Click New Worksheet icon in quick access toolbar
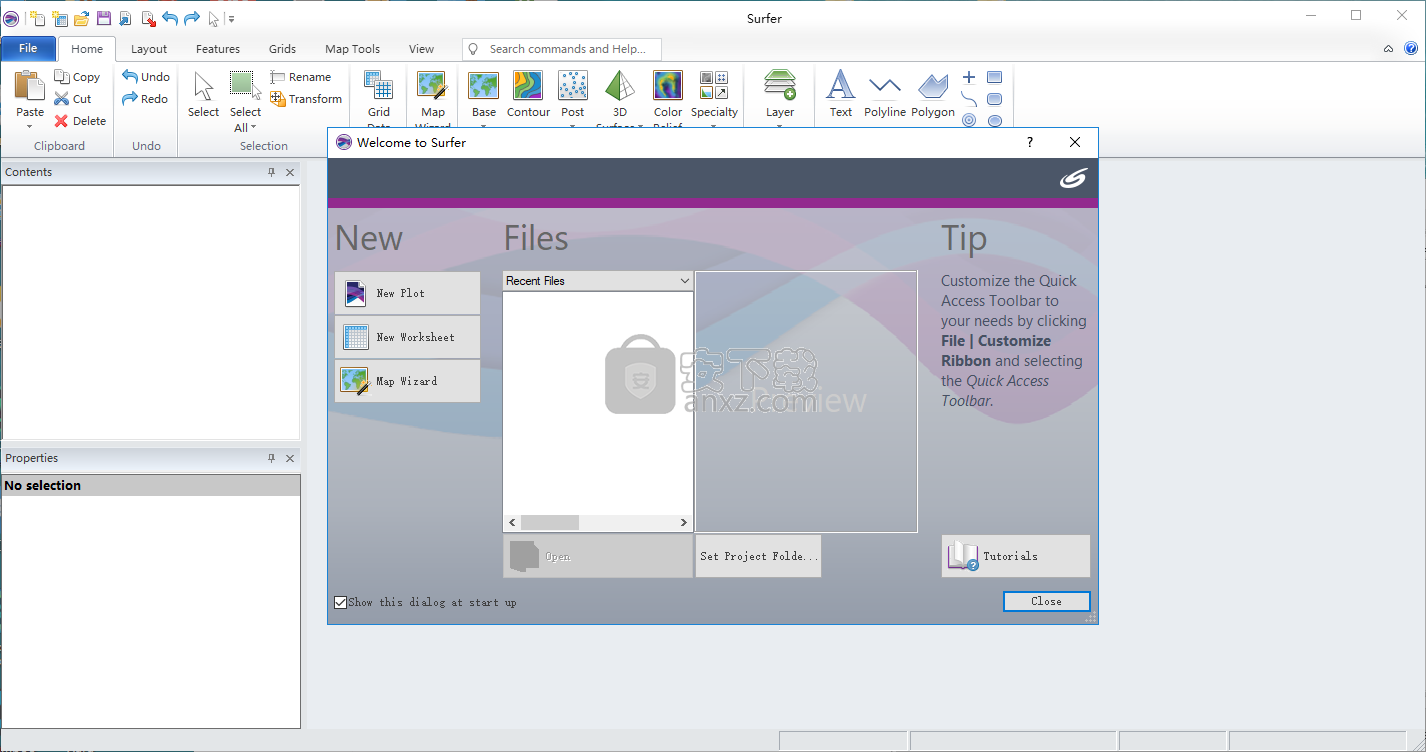 pyautogui.click(x=60, y=18)
